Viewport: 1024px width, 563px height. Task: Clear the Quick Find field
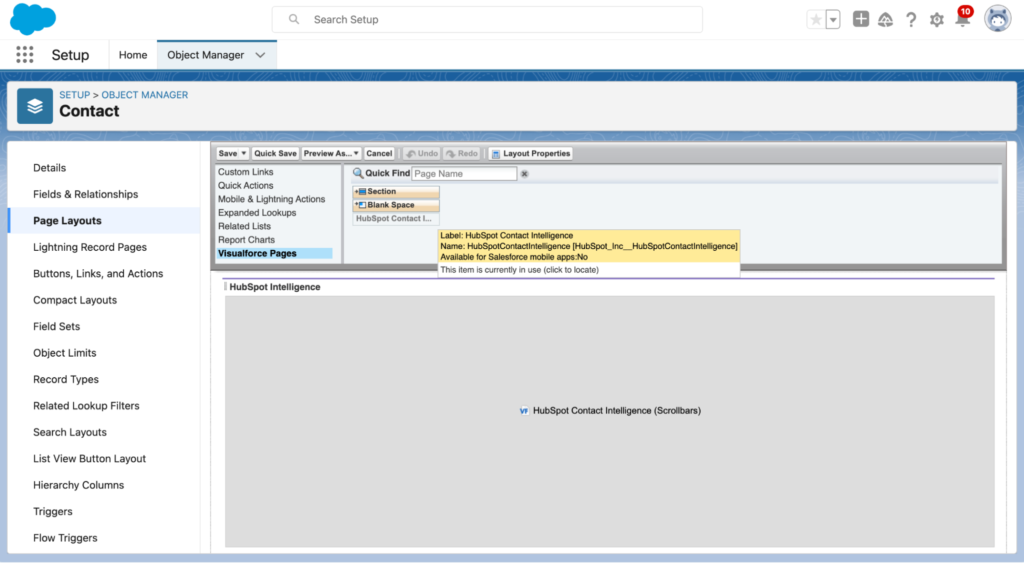tap(524, 174)
